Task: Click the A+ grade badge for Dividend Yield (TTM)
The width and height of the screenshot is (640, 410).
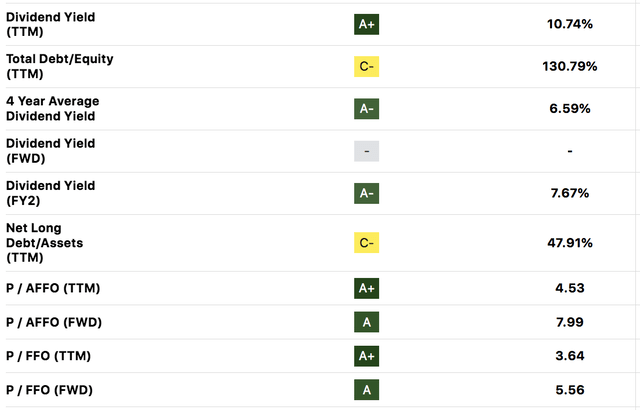Action: click(x=369, y=24)
